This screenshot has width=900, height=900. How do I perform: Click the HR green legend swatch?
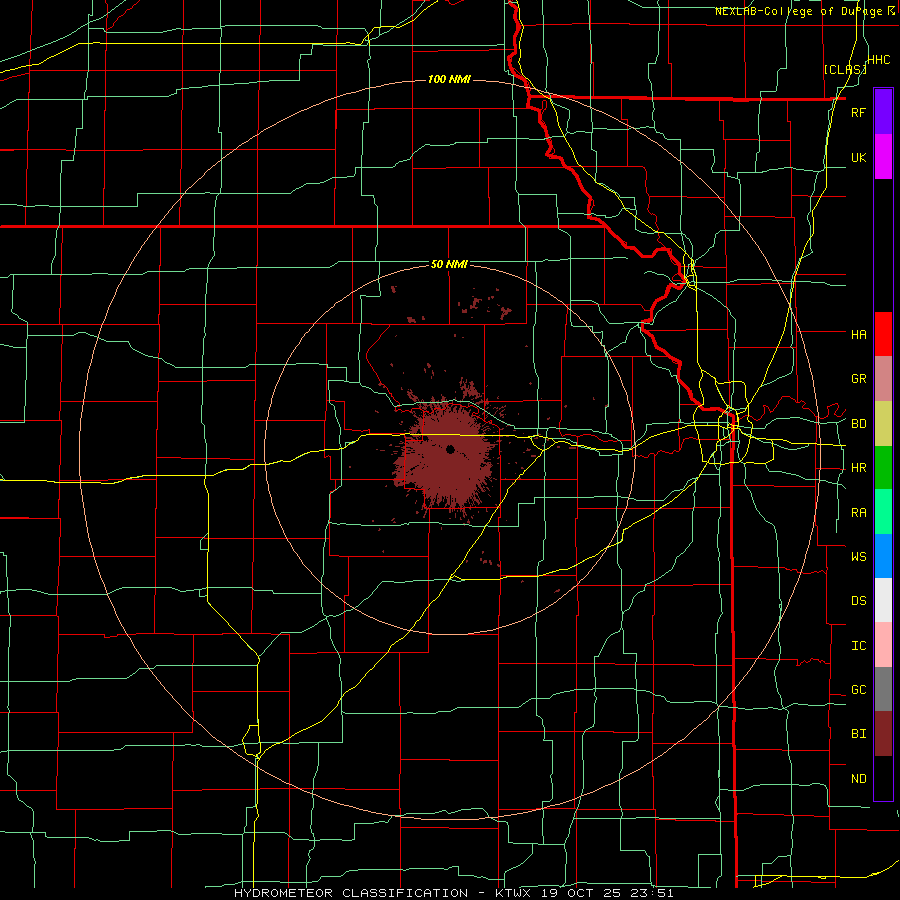883,467
